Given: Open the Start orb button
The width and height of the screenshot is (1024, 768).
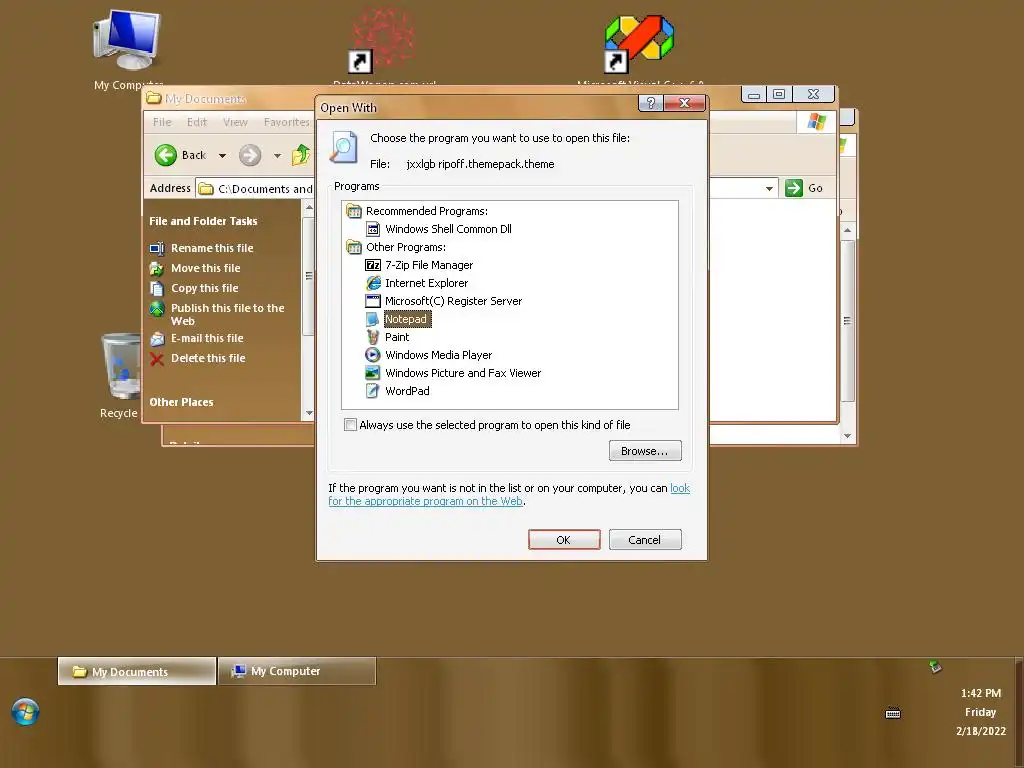Looking at the screenshot, I should (x=25, y=712).
